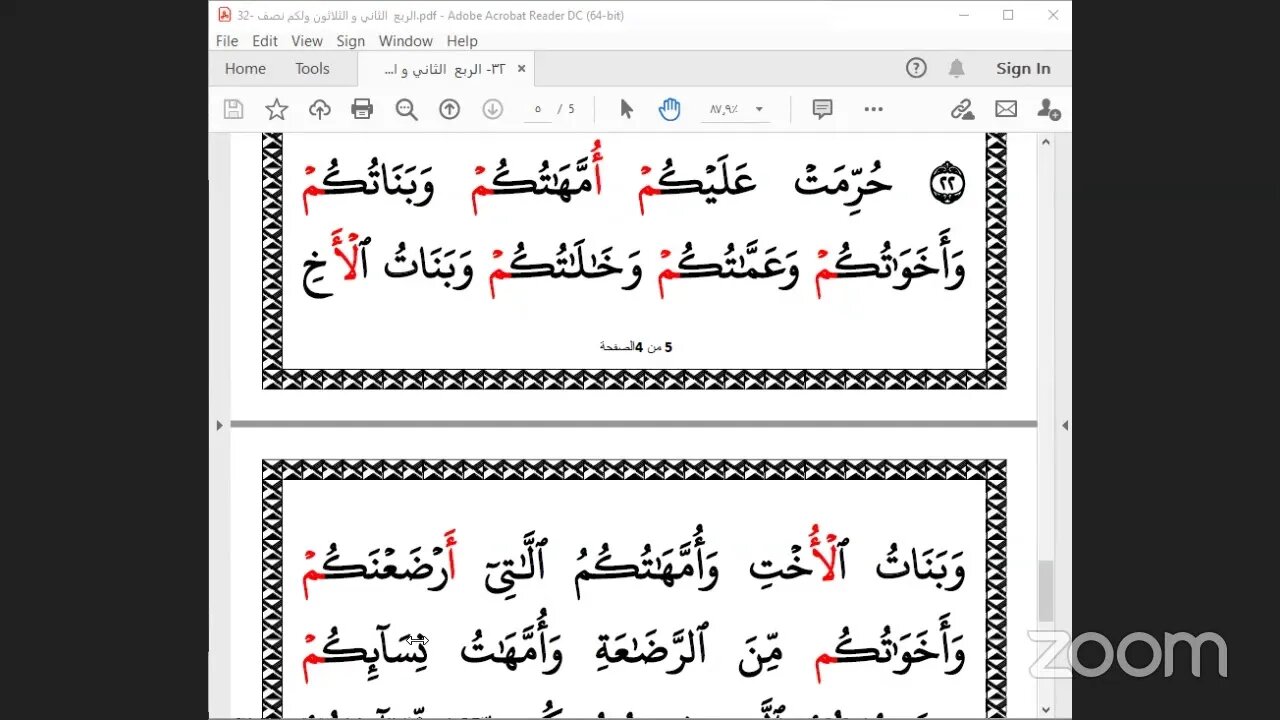Go to the previous page with up arrow
The height and width of the screenshot is (720, 1280).
pos(450,110)
